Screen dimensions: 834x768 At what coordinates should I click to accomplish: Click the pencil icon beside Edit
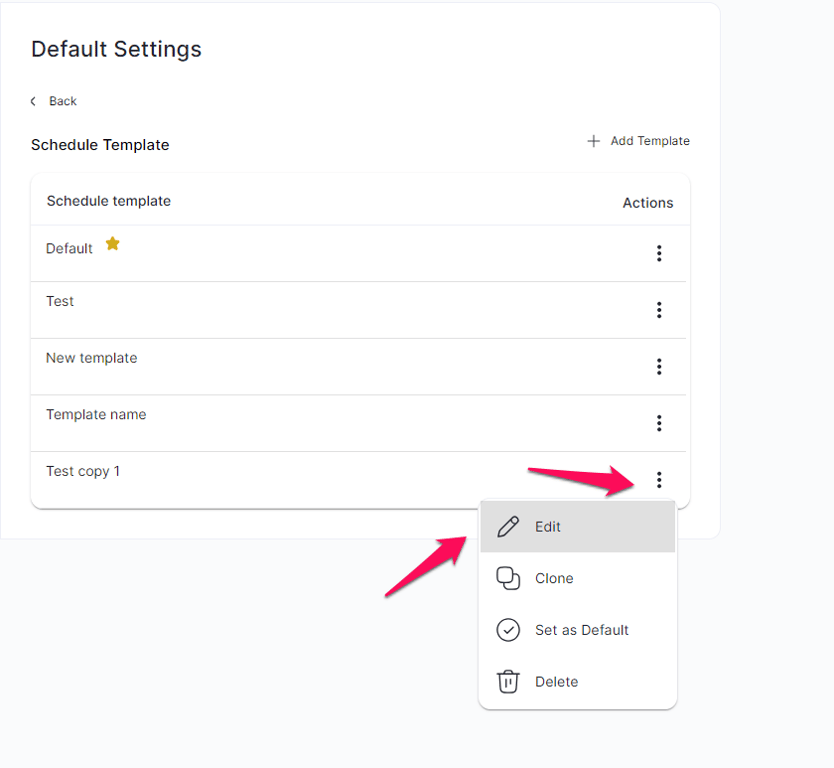coord(508,527)
